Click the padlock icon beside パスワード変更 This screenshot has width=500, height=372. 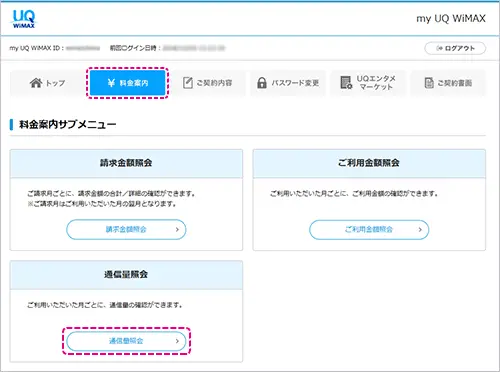click(x=262, y=83)
